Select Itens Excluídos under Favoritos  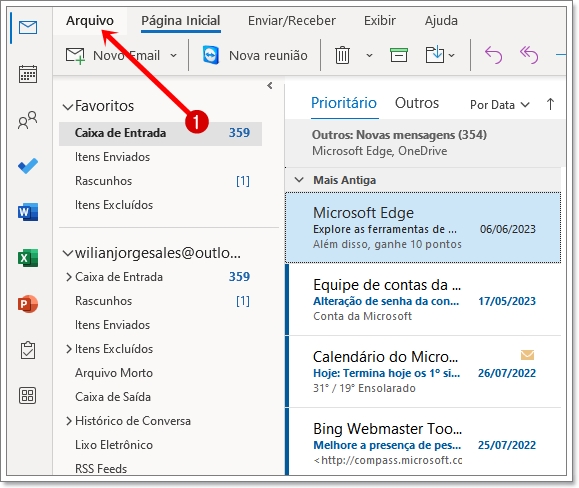pos(114,205)
